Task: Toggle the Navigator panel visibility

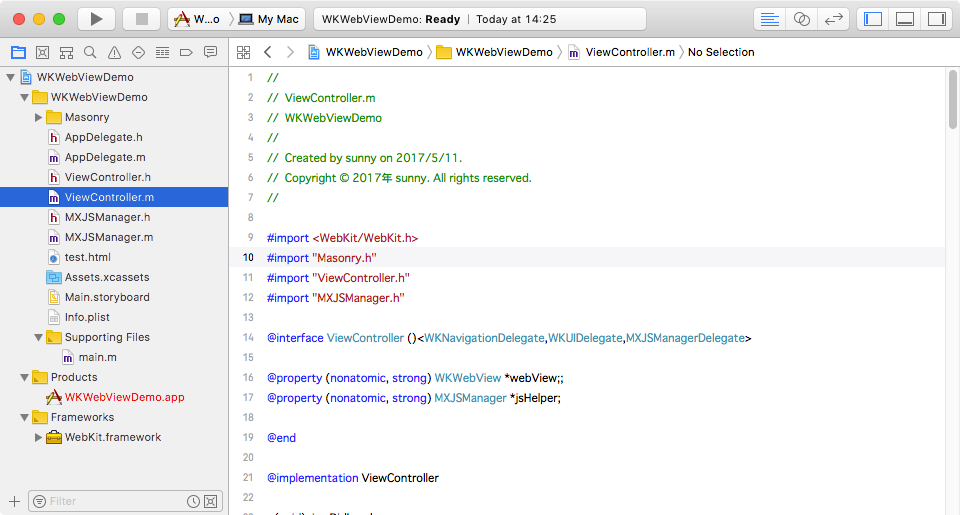Action: point(872,19)
